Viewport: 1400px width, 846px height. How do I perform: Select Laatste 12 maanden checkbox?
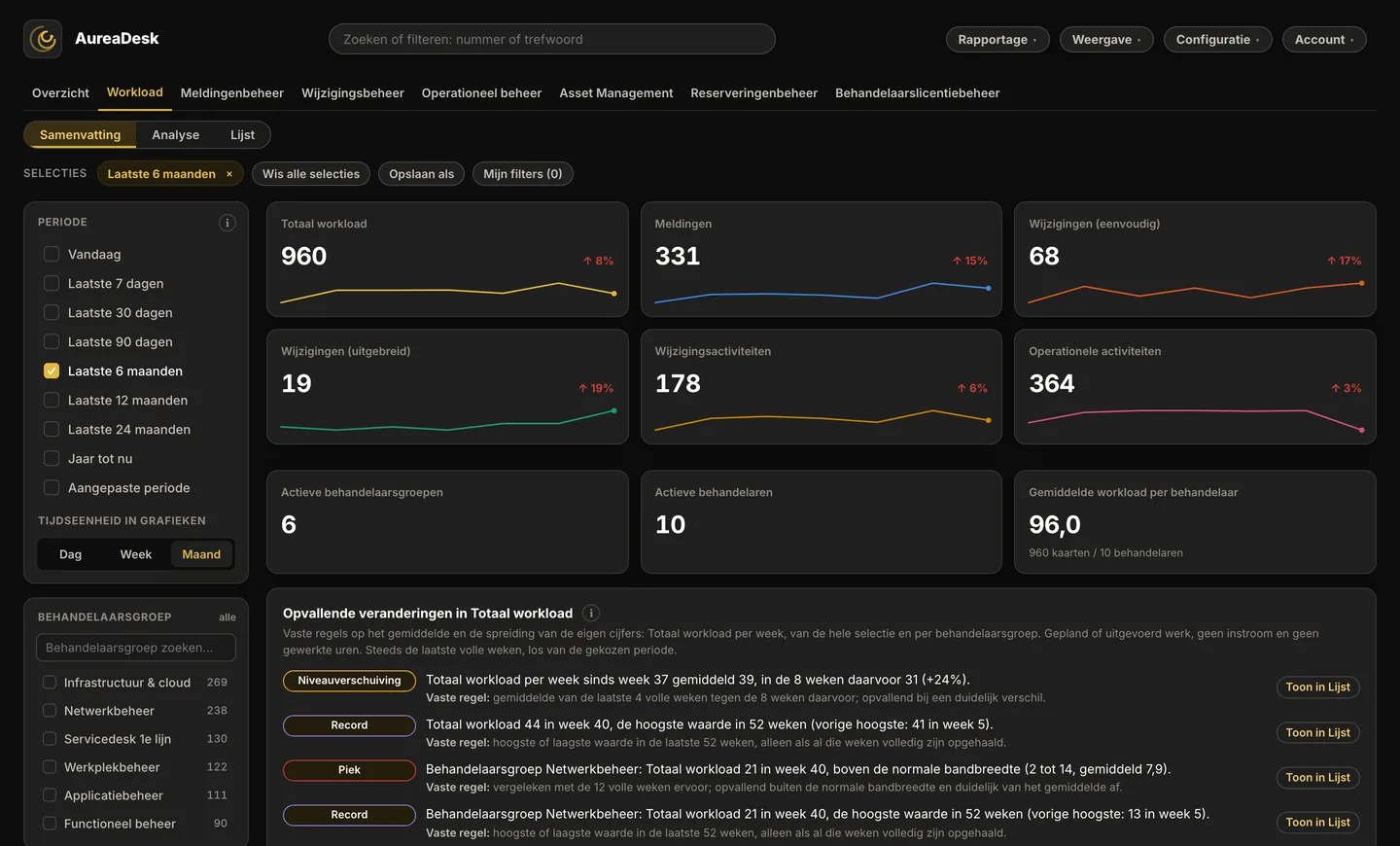point(52,400)
